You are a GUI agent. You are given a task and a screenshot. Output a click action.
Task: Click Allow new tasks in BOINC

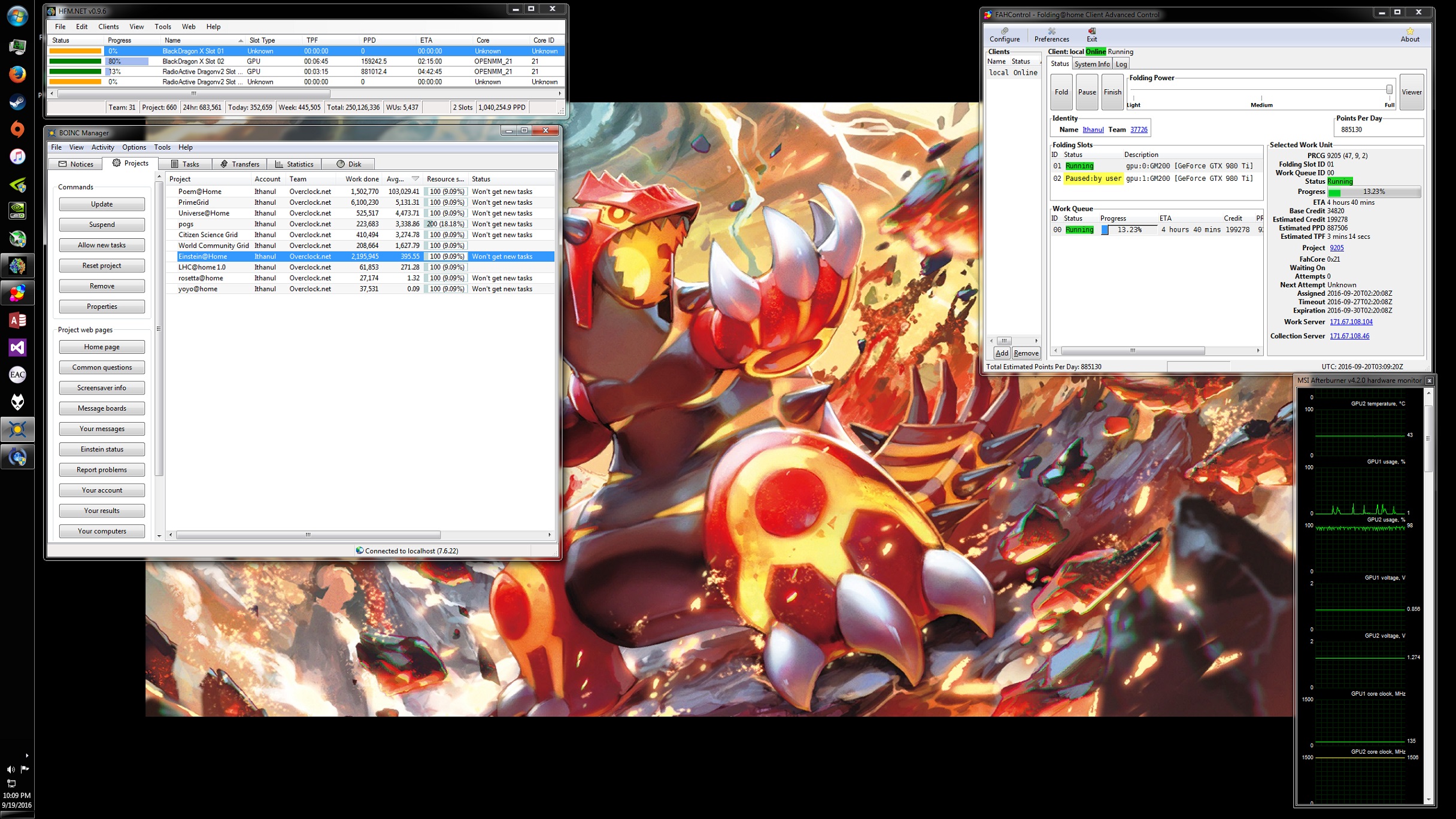(102, 245)
